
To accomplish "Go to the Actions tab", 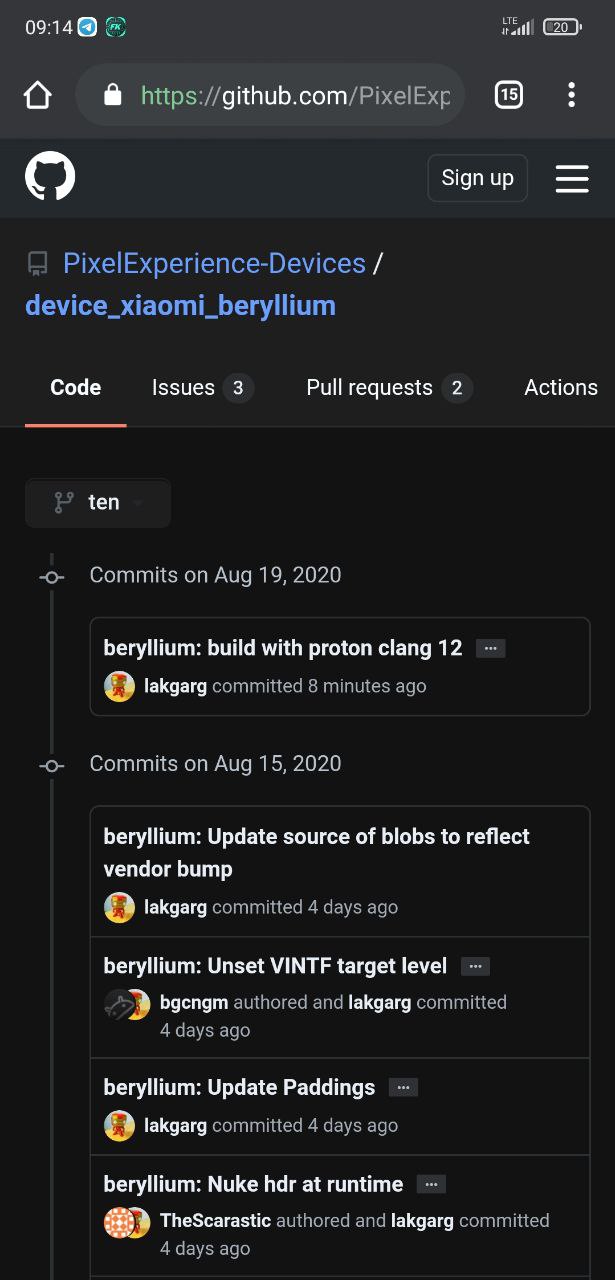I will click(560, 388).
